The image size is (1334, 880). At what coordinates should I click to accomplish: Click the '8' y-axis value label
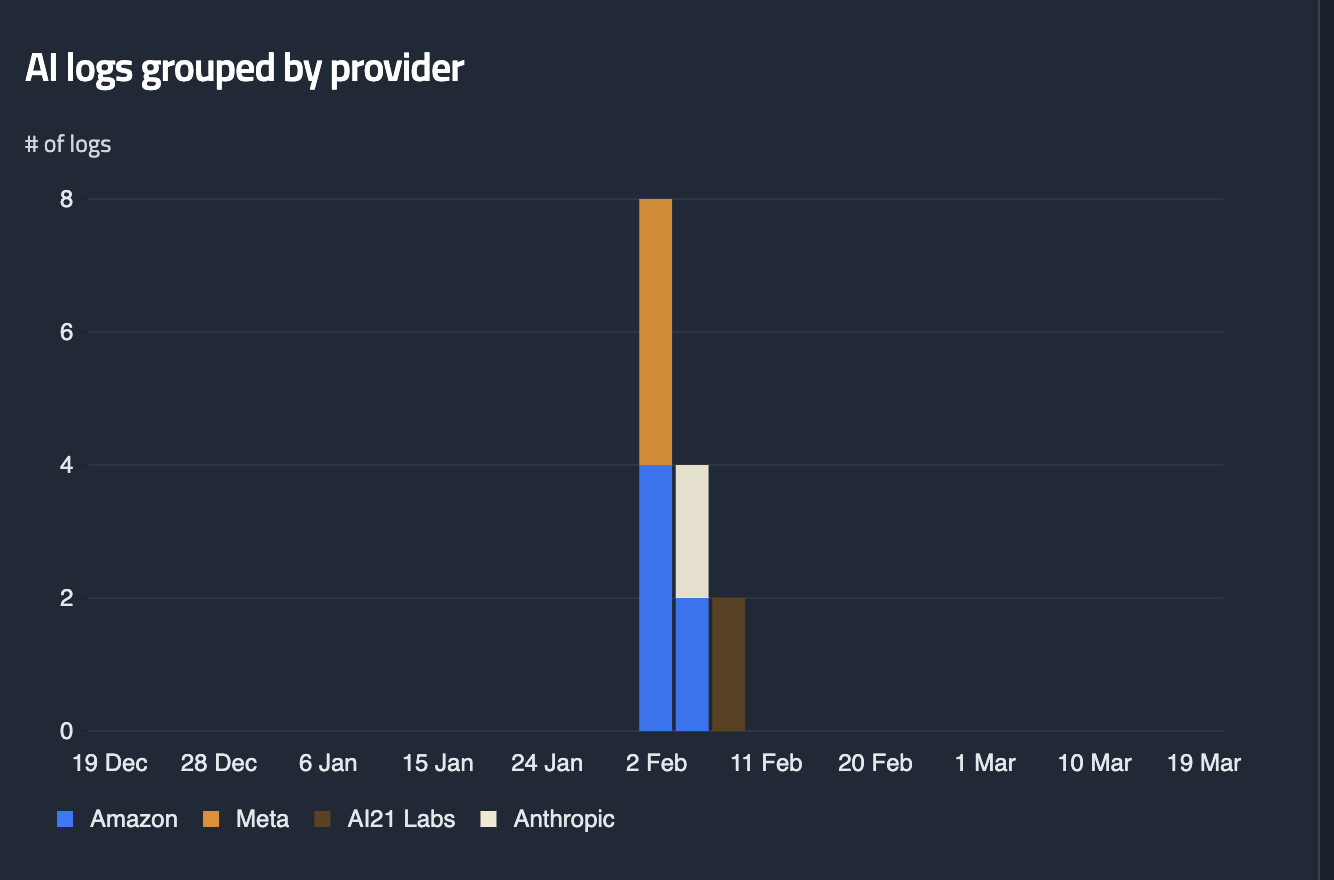pos(67,199)
